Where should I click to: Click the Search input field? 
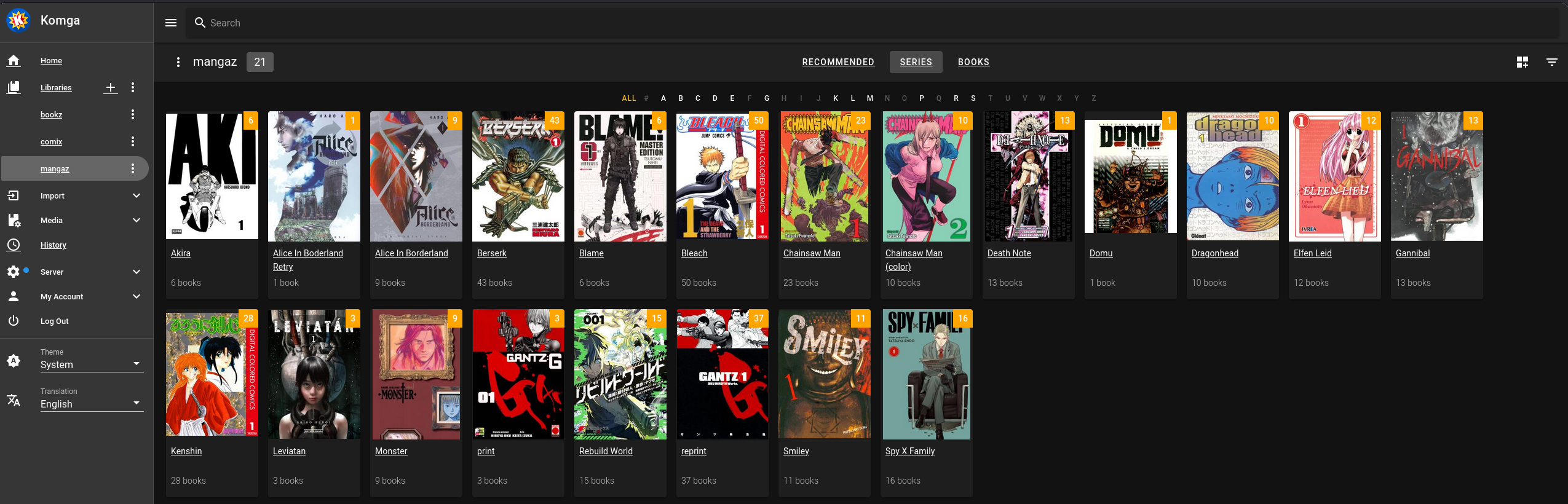click(861, 23)
